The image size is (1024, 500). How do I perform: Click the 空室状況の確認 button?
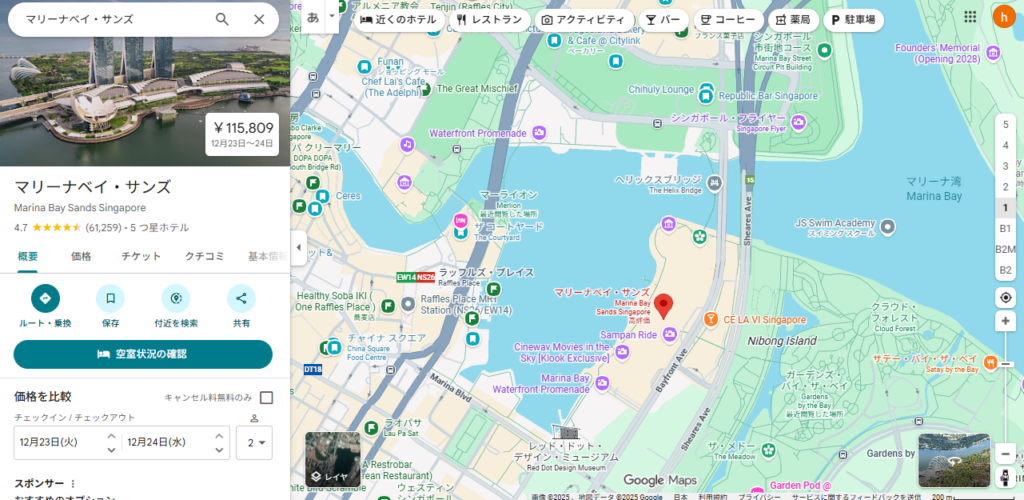(143, 354)
